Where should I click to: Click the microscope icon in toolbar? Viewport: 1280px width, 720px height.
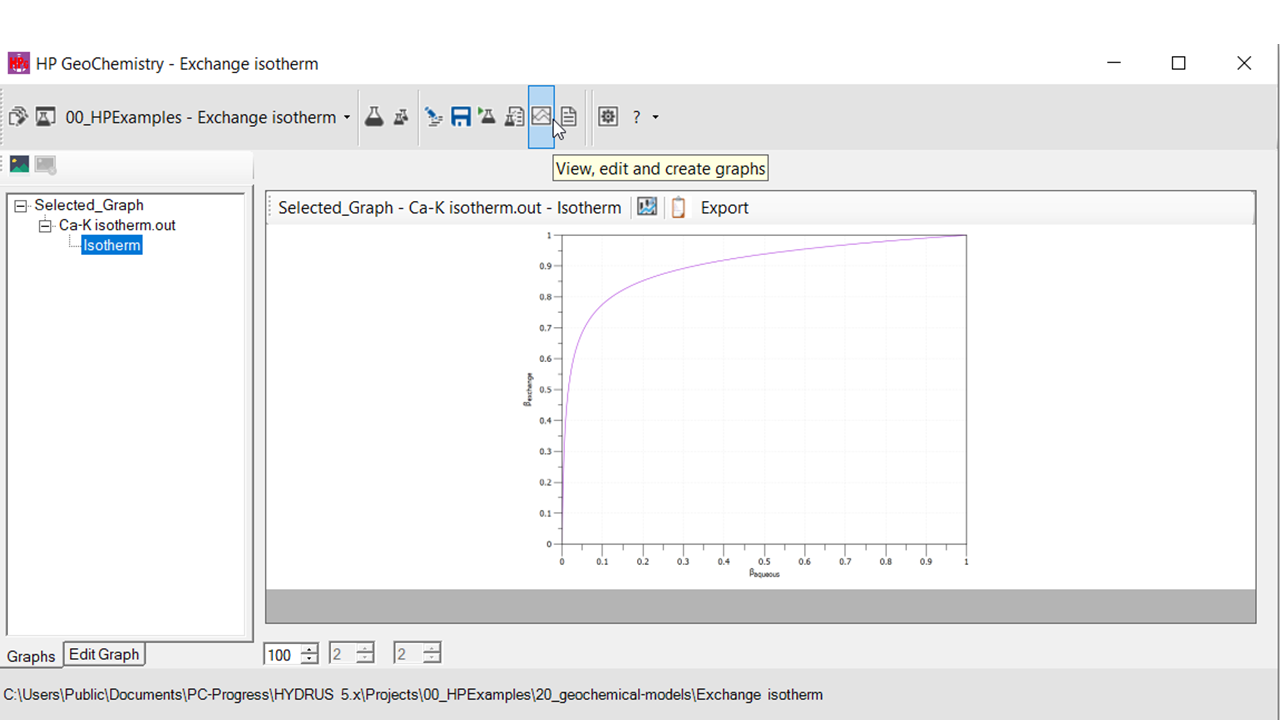[x=433, y=117]
